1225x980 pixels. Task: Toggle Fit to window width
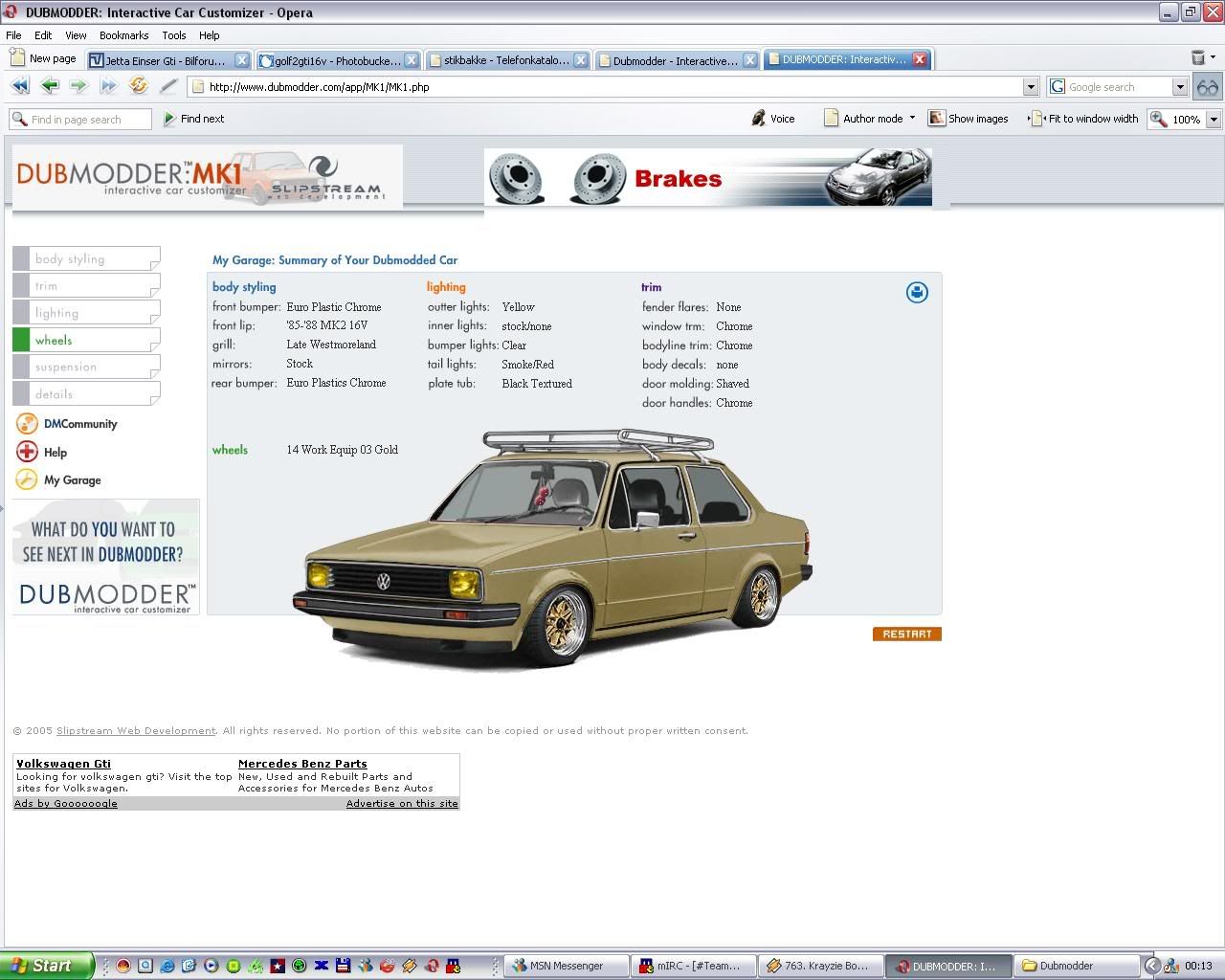[1083, 119]
